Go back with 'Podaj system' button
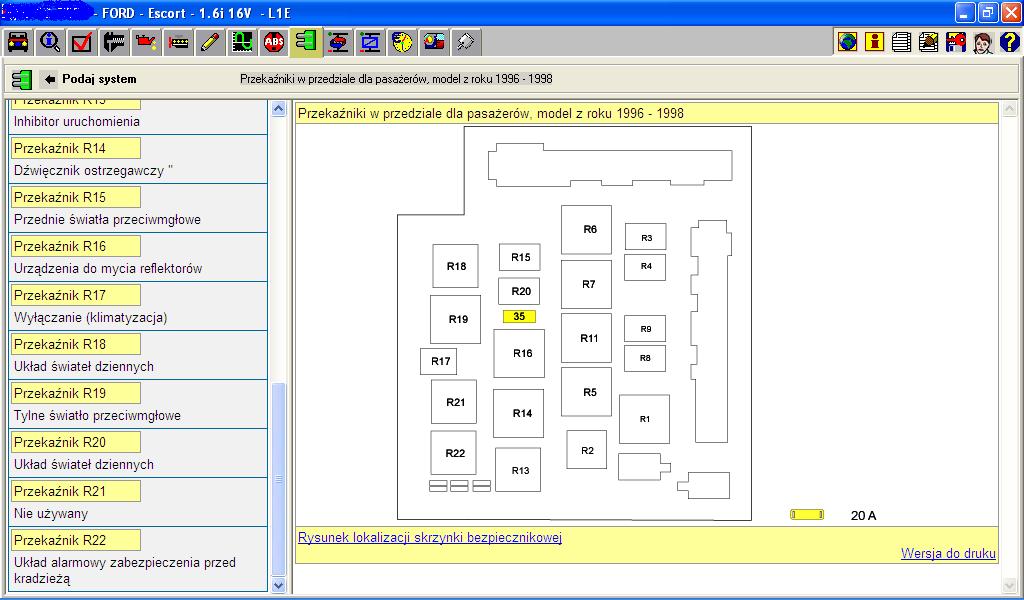This screenshot has height=600, width=1024. click(89, 79)
